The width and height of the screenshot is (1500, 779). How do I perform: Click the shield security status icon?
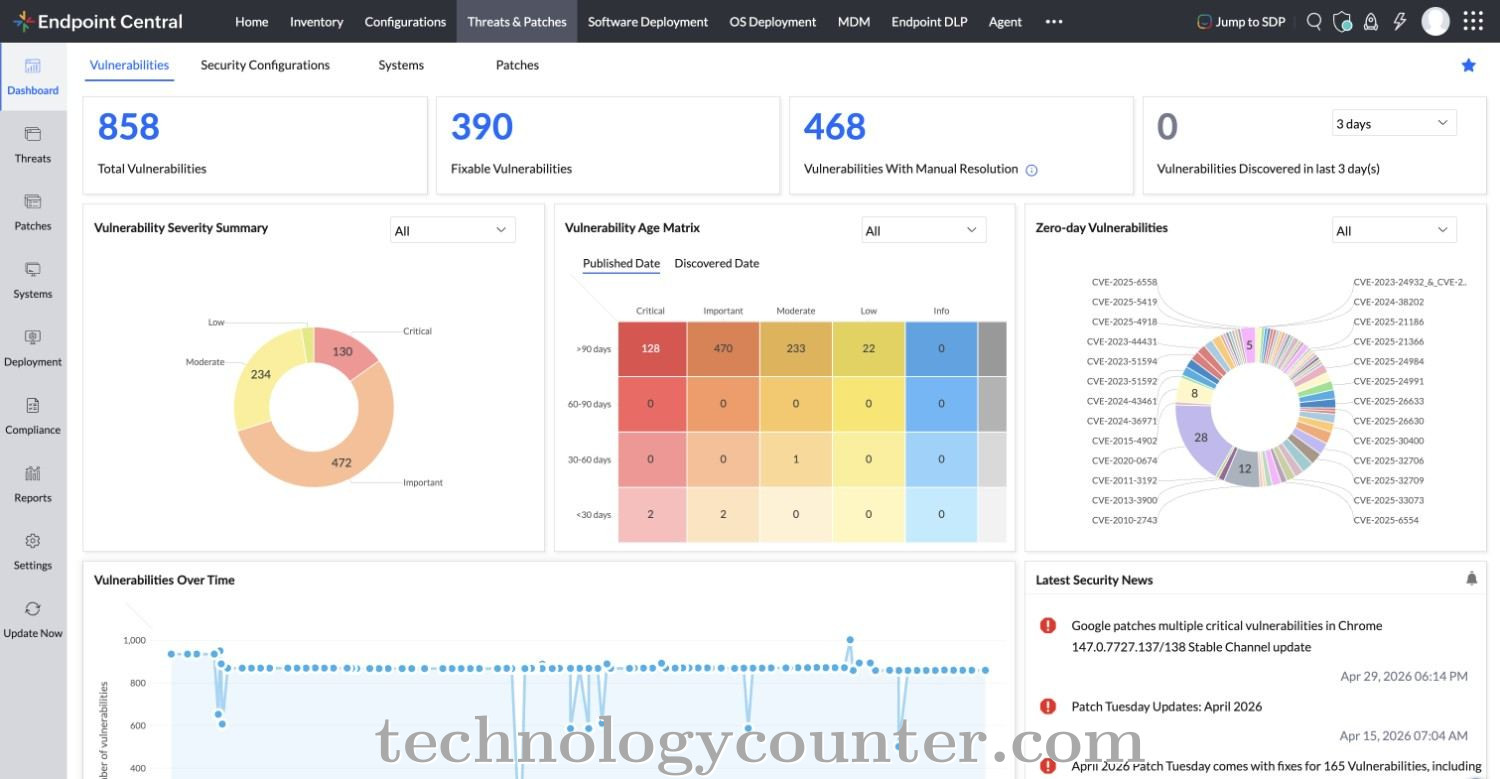tap(1343, 21)
